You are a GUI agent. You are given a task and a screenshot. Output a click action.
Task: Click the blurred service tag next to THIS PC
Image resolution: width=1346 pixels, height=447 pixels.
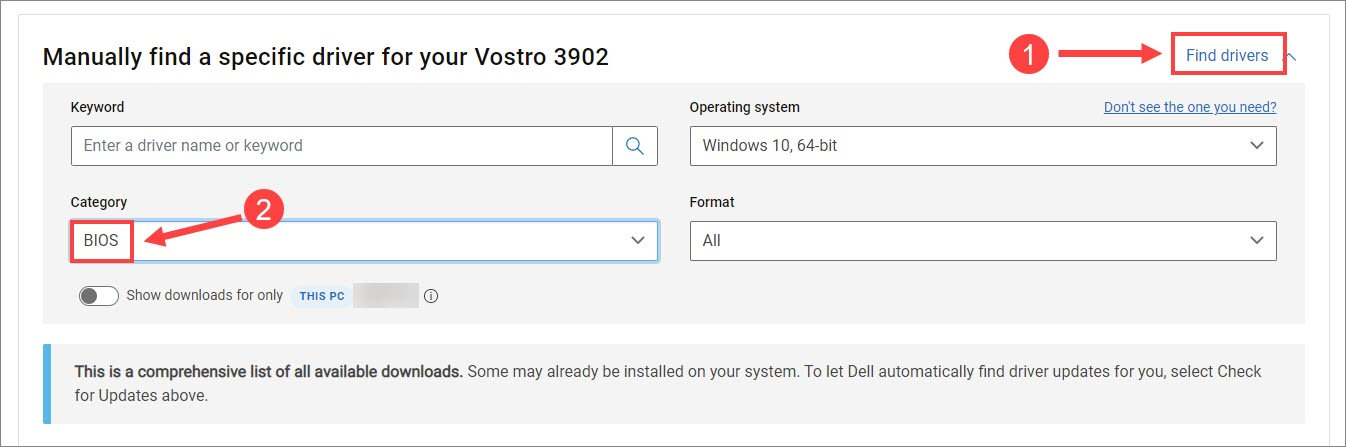385,296
